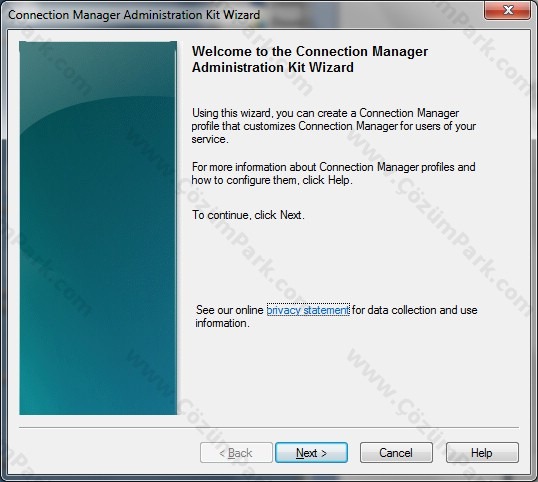Image resolution: width=538 pixels, height=482 pixels.
Task: Click the bold 'Administration Kit Wizard' heading line
Action: point(273,67)
